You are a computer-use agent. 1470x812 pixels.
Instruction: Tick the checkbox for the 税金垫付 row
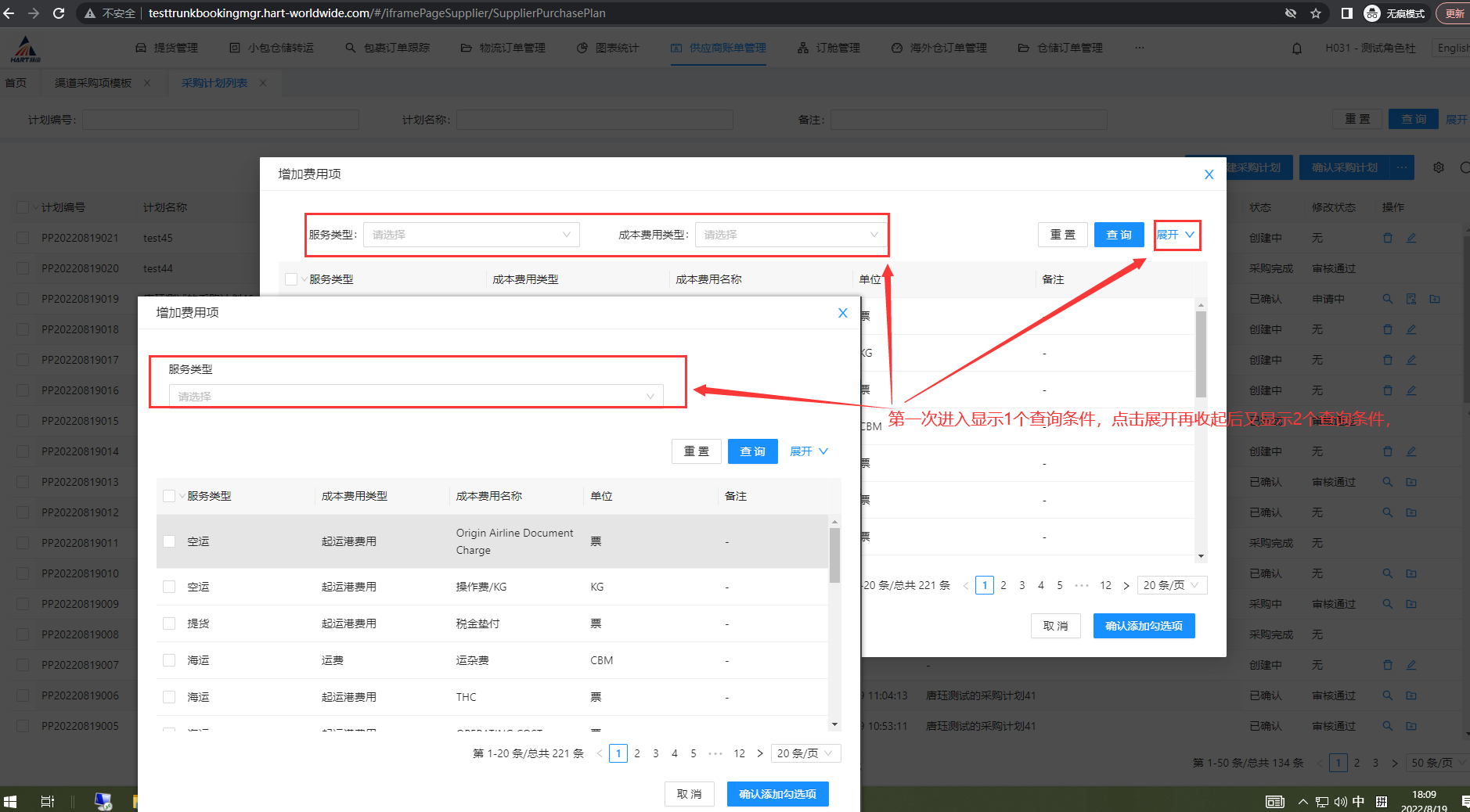pos(169,623)
